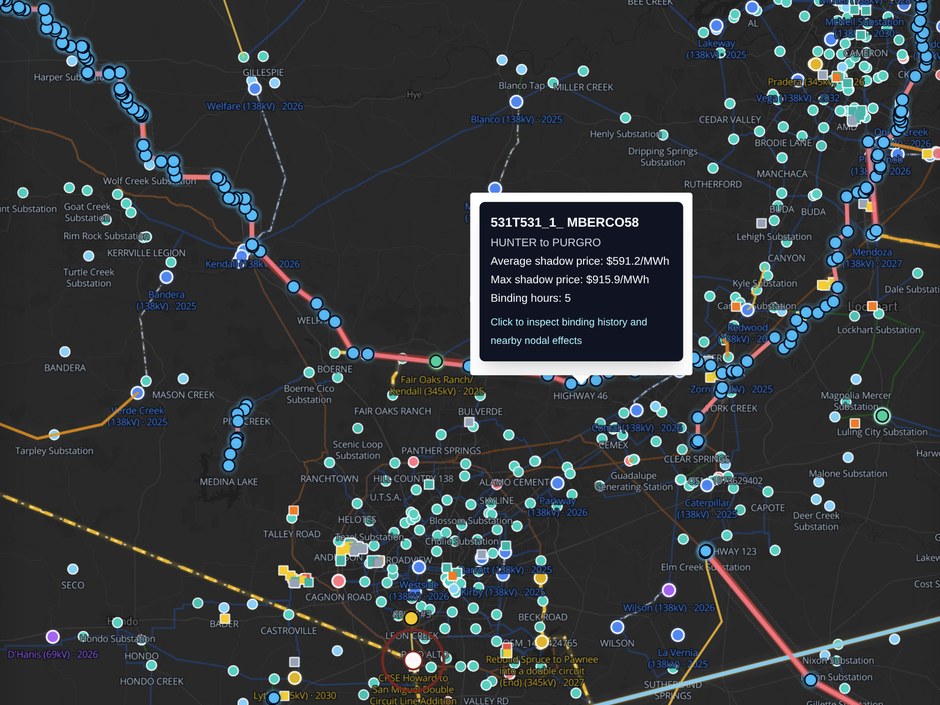
Task: Select the HUNTER to PURGRO text
Action: click(546, 242)
